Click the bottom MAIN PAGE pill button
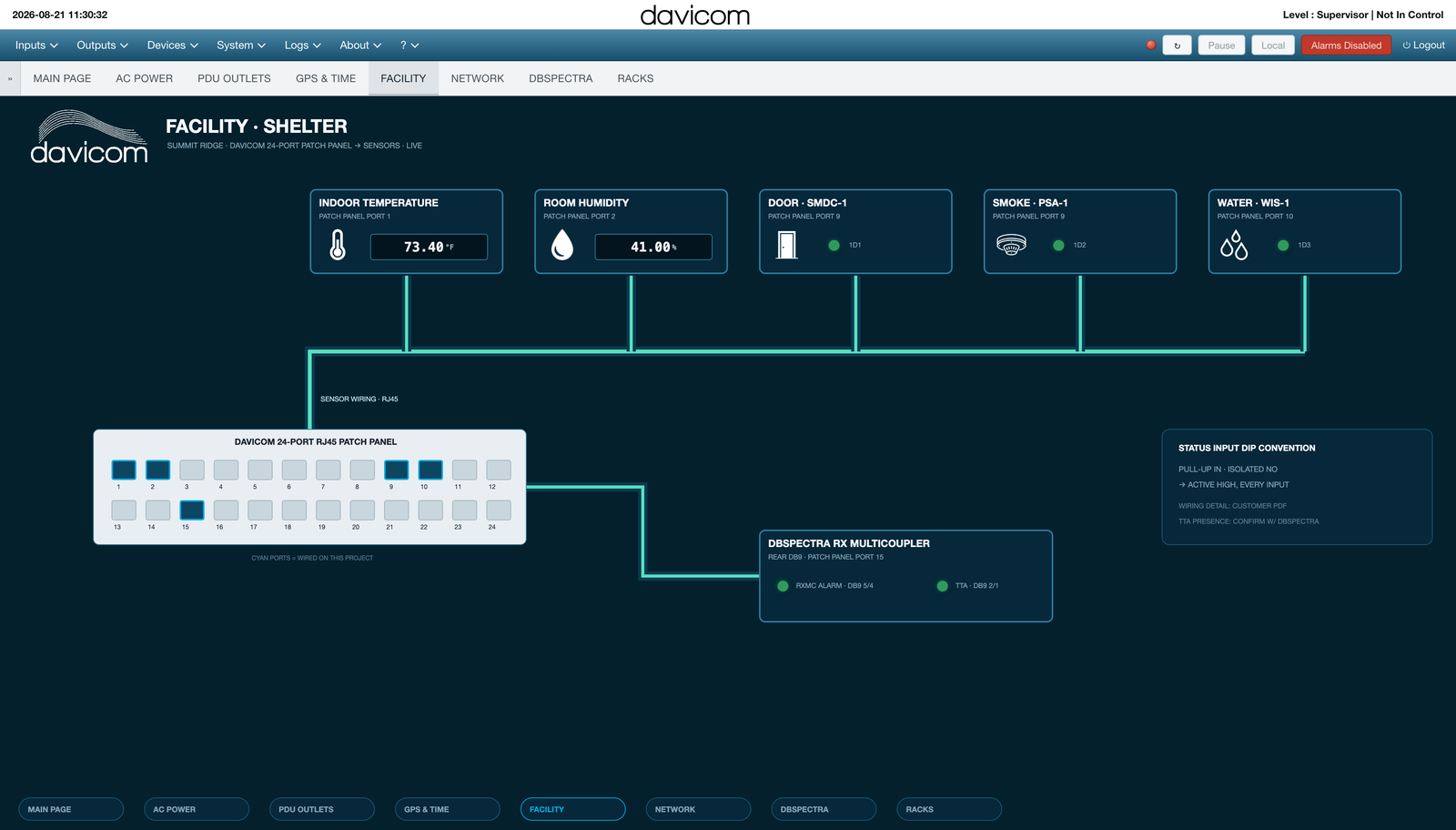Viewport: 1456px width, 830px height. point(71,809)
